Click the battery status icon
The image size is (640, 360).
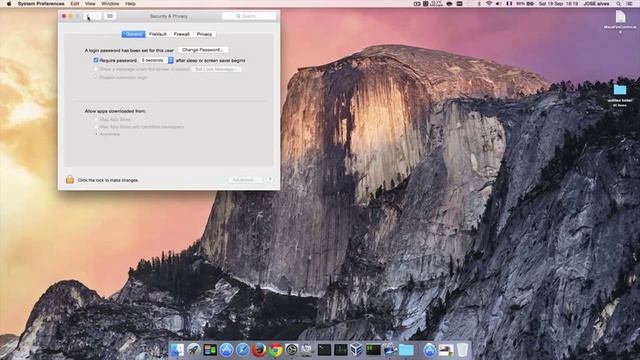click(x=530, y=4)
